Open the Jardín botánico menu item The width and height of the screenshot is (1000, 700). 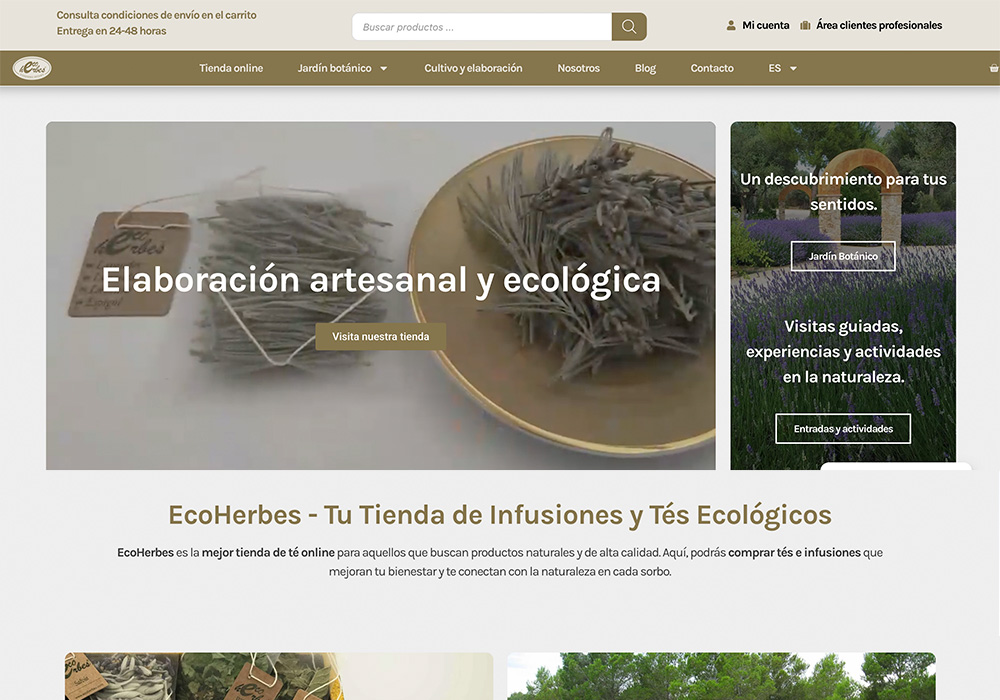point(334,68)
